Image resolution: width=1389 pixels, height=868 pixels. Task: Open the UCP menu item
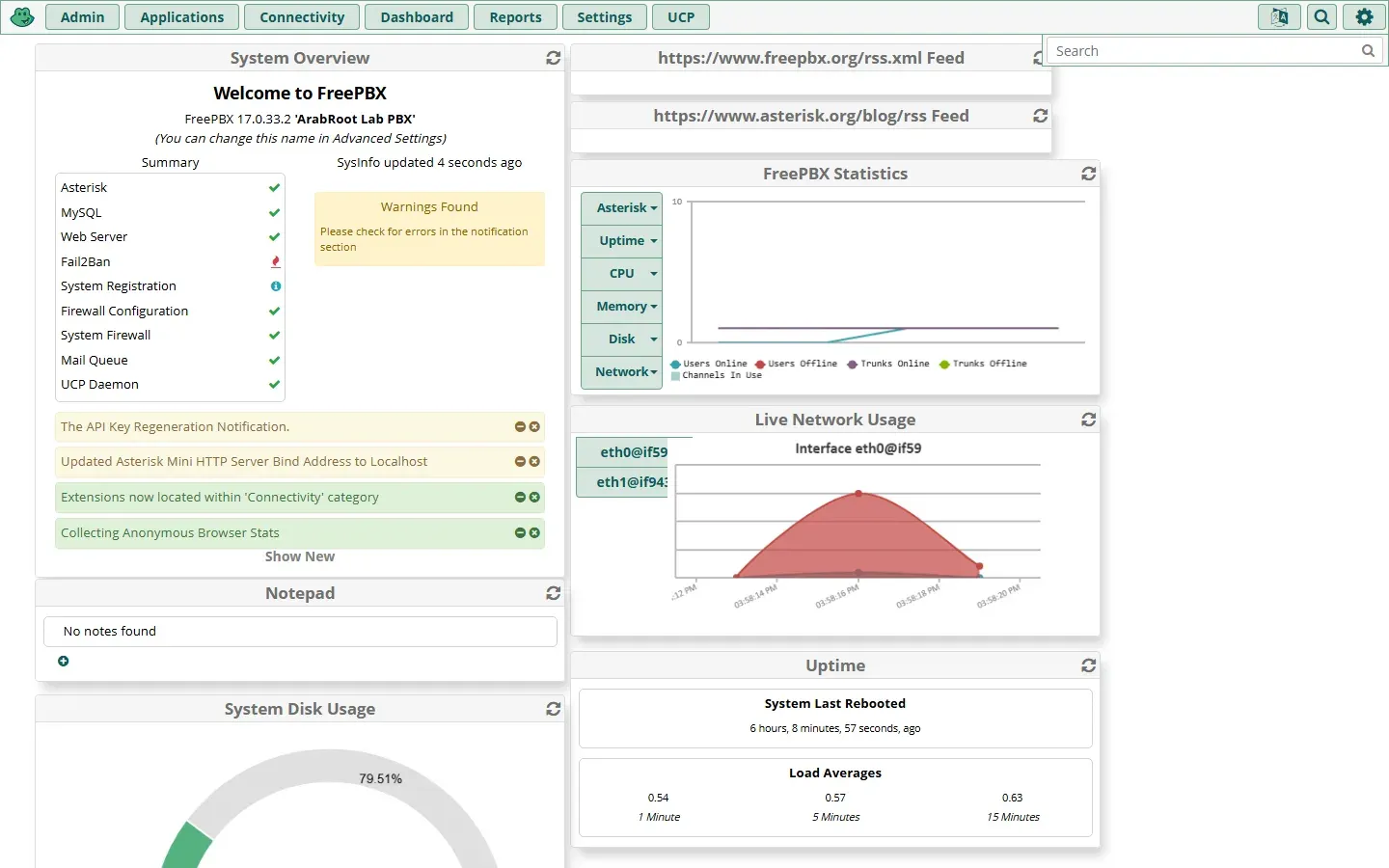click(x=681, y=17)
